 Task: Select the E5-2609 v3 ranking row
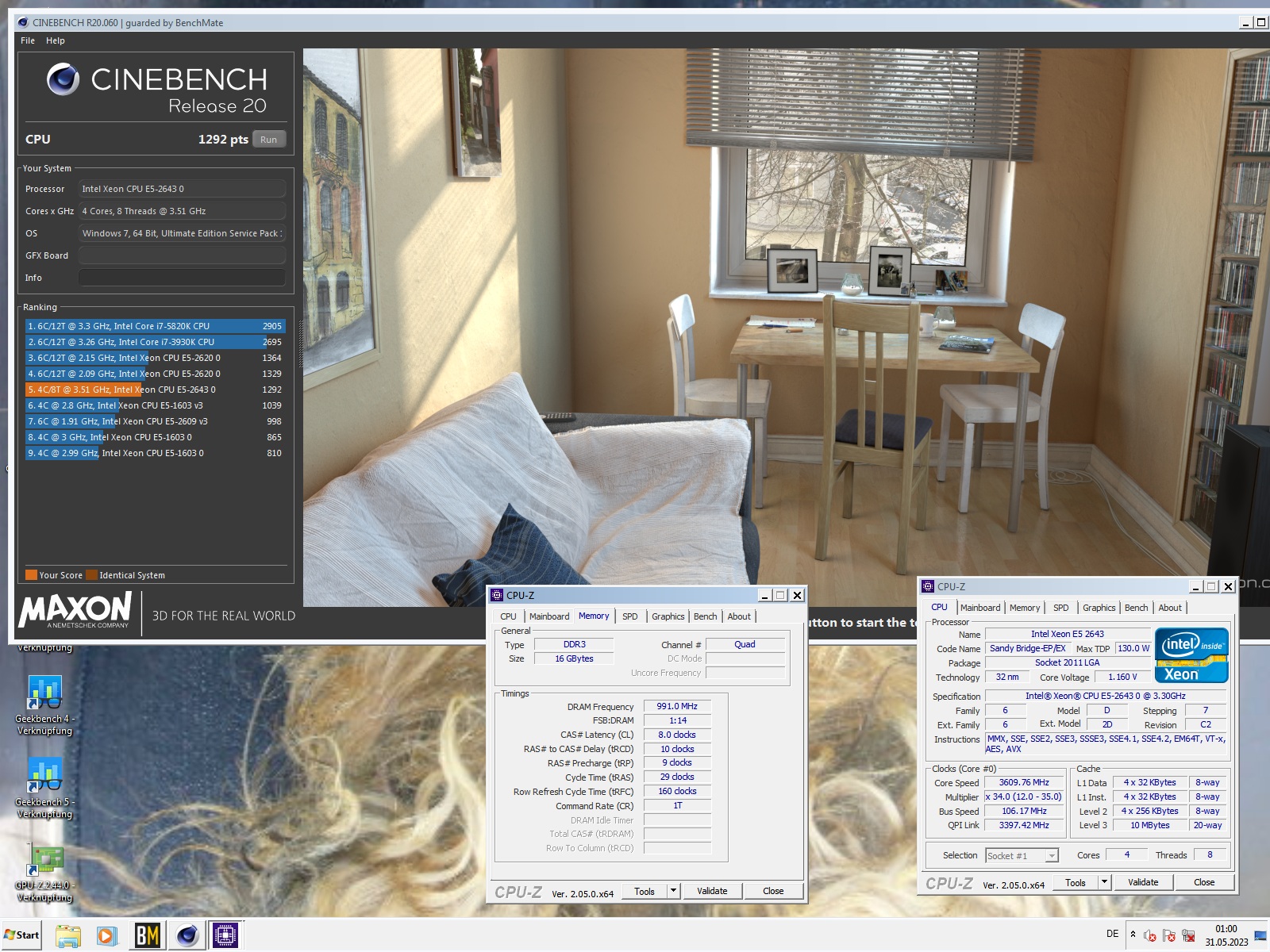coord(155,421)
